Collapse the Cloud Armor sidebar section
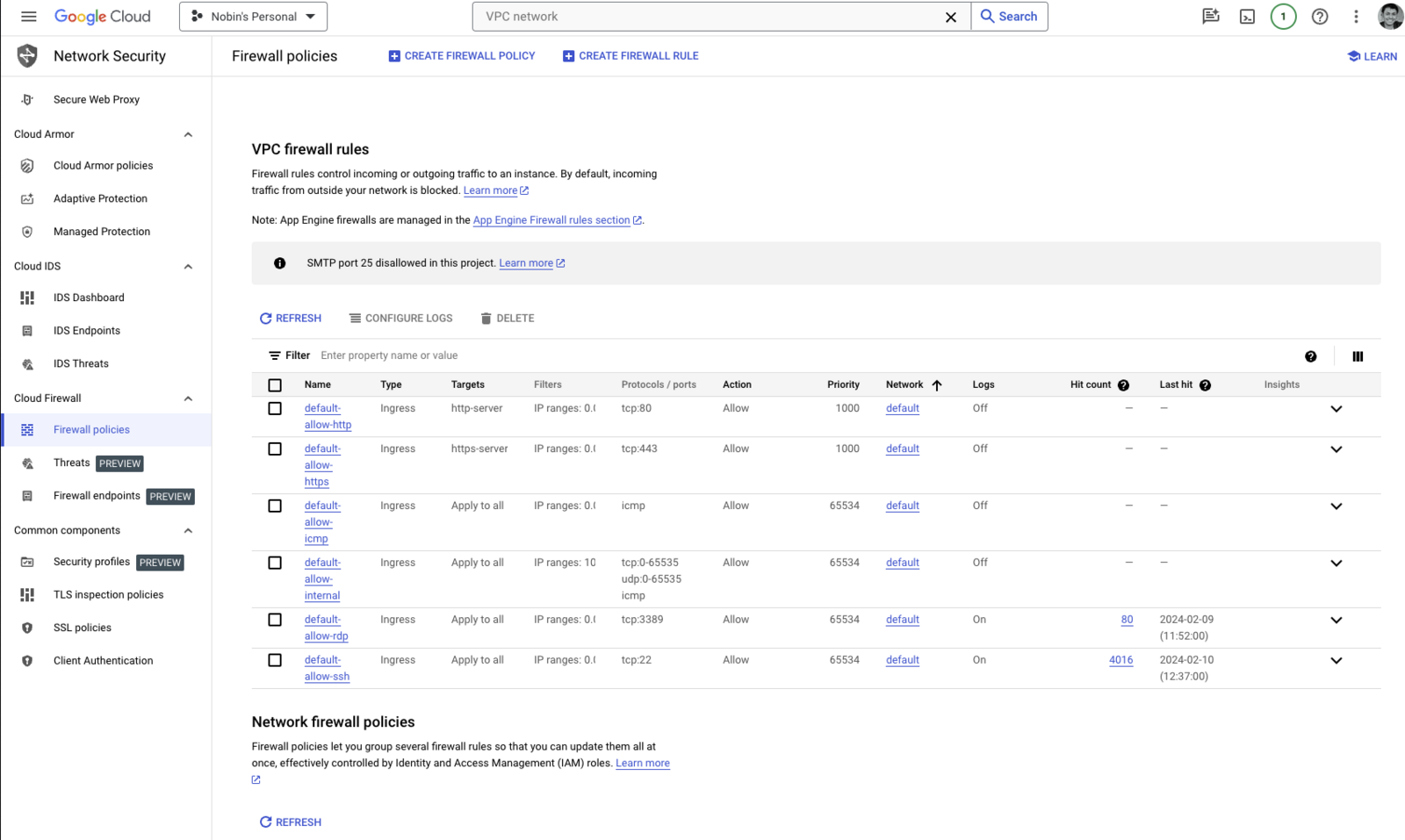 click(x=188, y=135)
